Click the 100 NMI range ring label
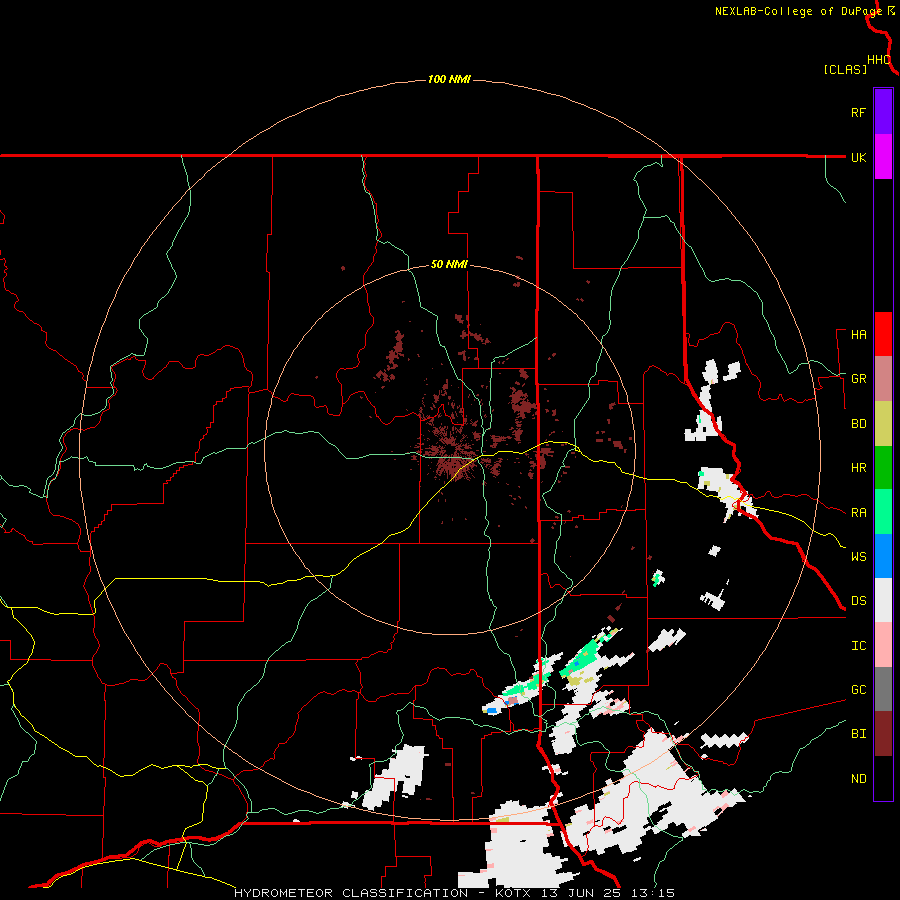This screenshot has height=900, width=900. click(449, 79)
